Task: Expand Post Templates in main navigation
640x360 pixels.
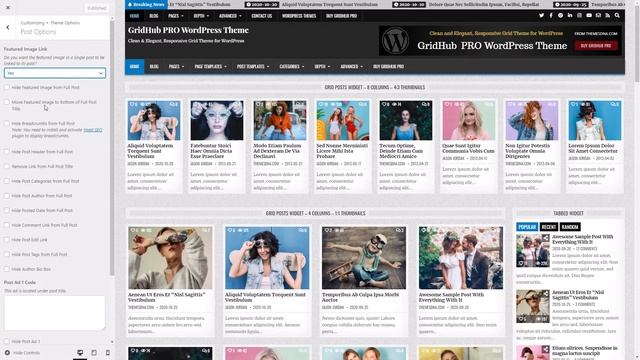Action: point(253,67)
